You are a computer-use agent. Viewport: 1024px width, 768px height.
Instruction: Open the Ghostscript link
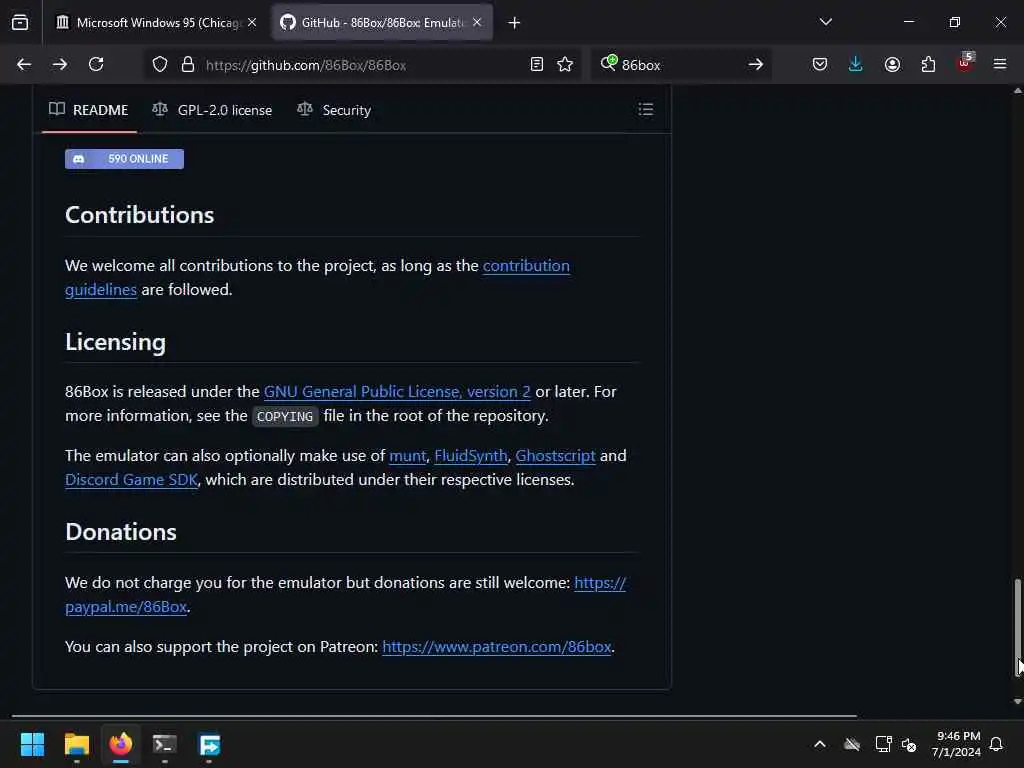pyautogui.click(x=555, y=456)
